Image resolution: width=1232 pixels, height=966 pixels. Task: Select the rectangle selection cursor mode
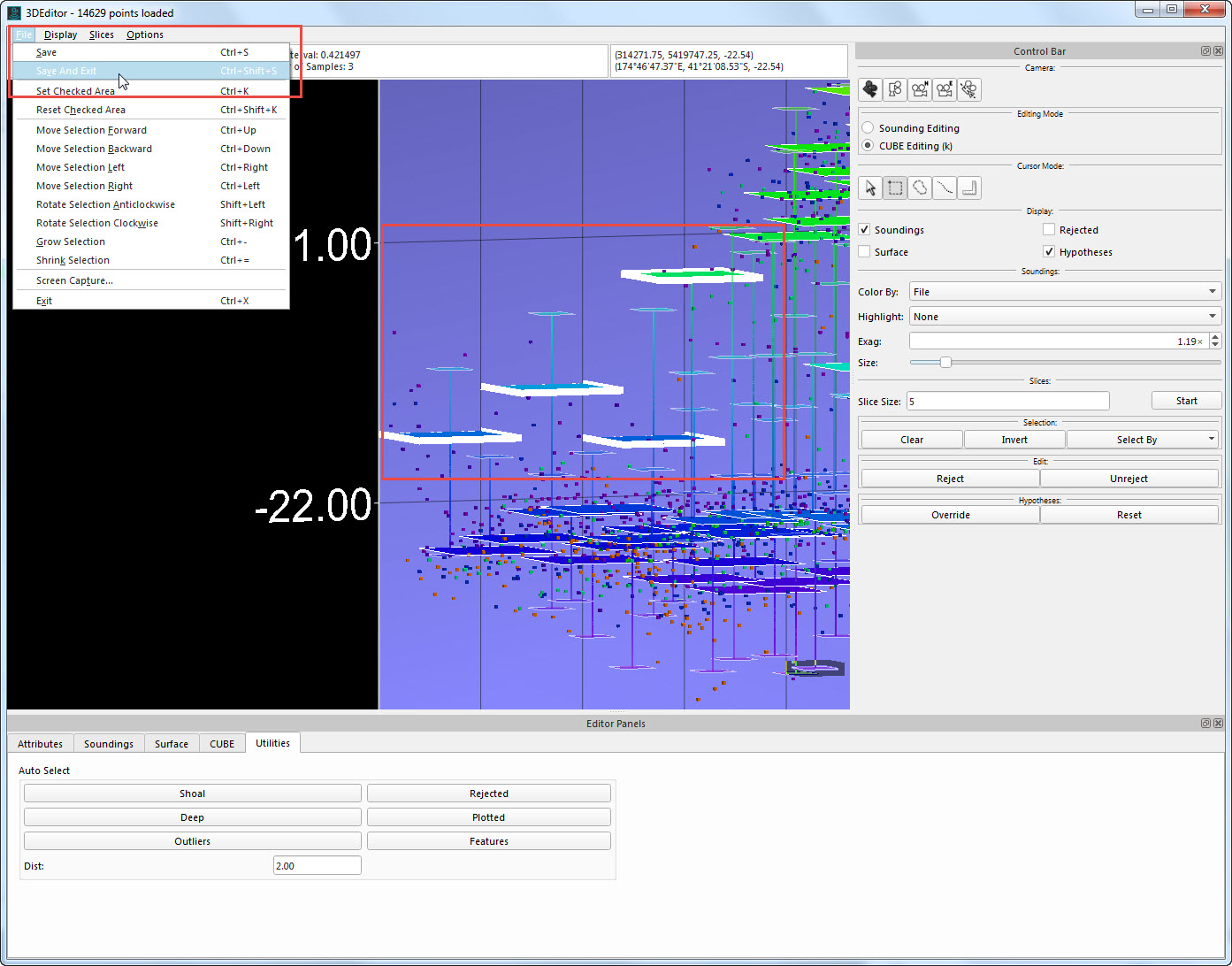[x=895, y=188]
